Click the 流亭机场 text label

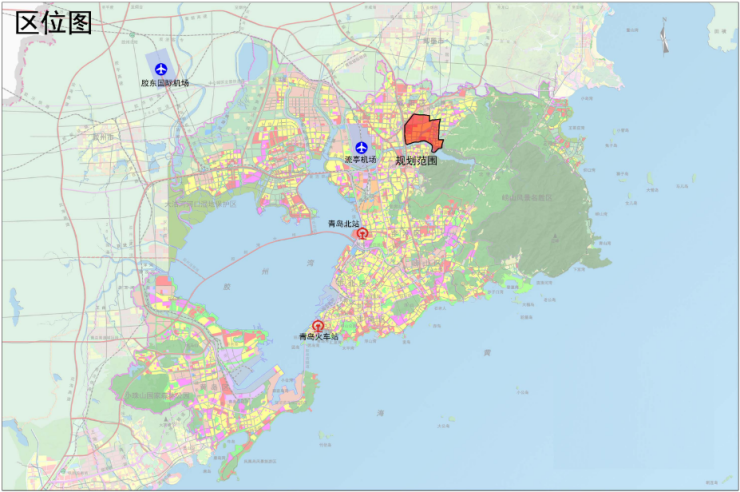tap(361, 160)
